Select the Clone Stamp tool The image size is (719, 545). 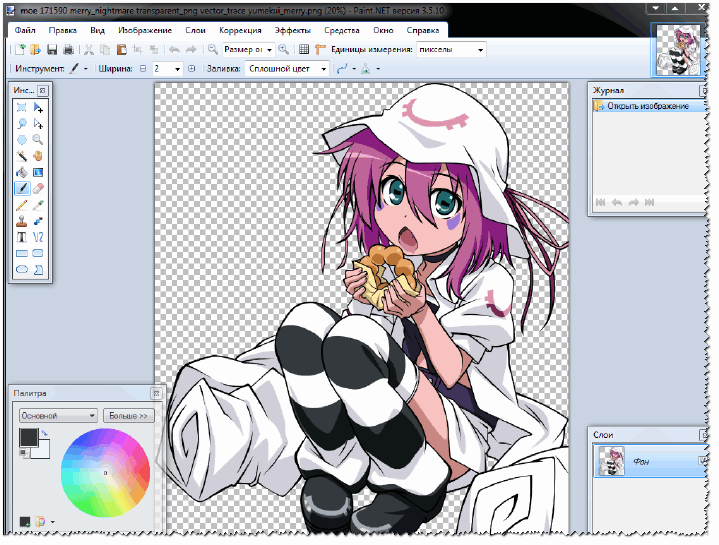tap(22, 221)
